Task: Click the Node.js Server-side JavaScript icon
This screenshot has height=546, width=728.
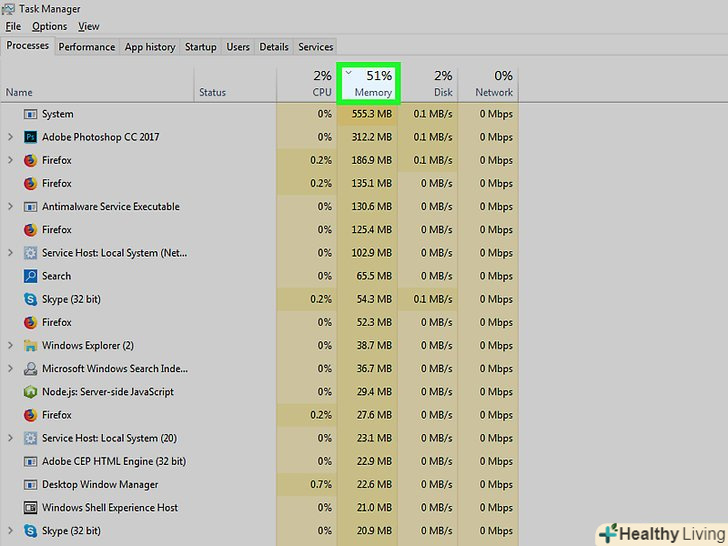Action: pyautogui.click(x=30, y=392)
